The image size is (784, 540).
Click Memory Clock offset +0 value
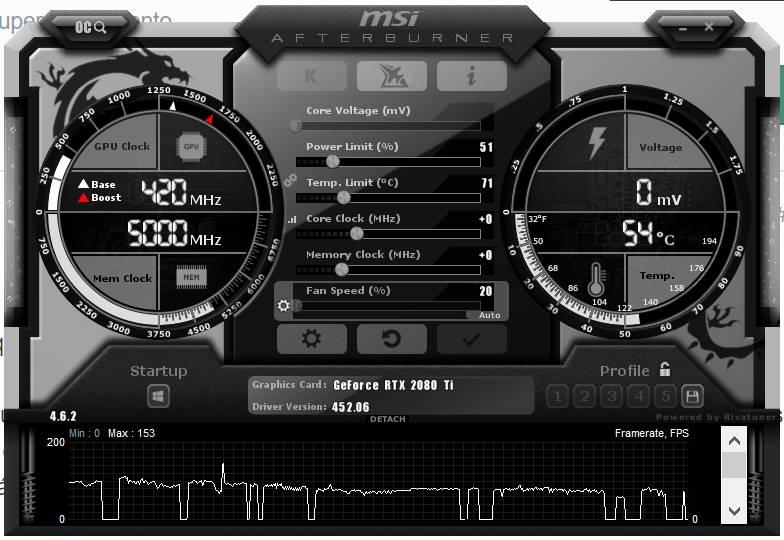tap(486, 255)
